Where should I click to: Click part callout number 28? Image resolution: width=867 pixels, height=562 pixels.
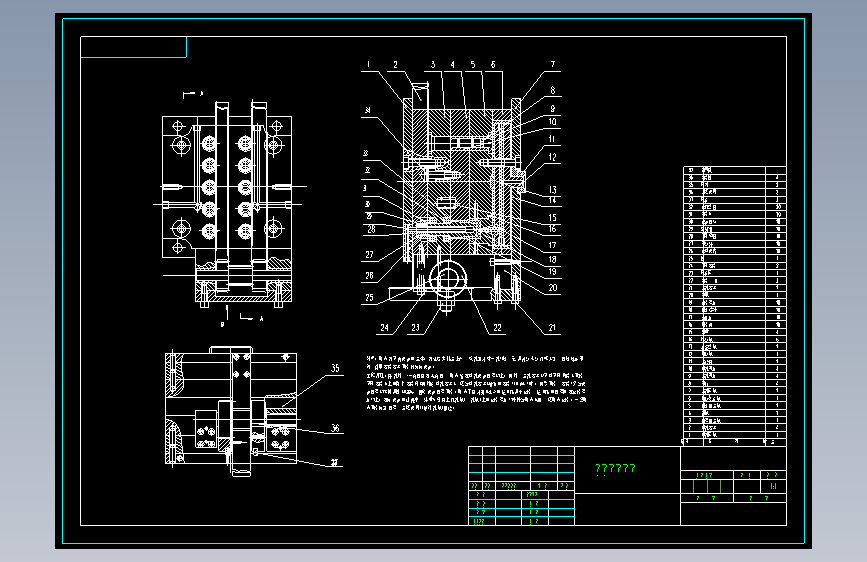(x=372, y=229)
